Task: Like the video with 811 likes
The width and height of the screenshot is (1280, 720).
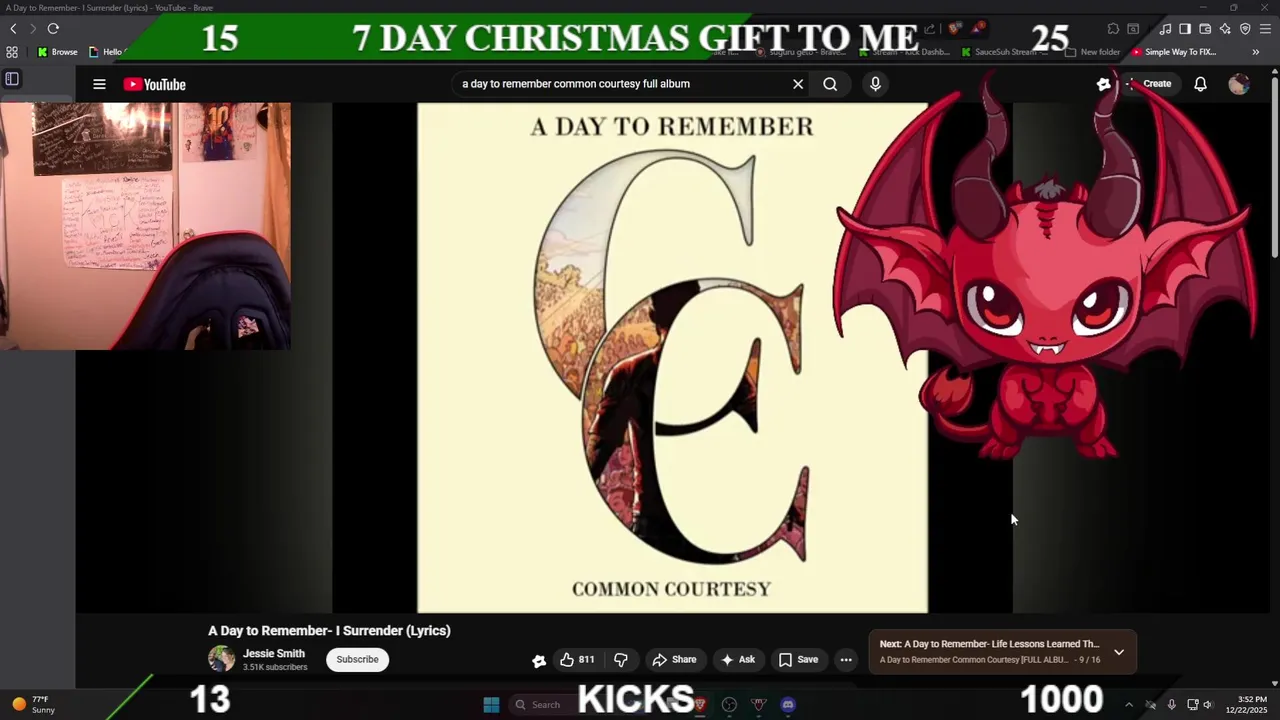Action: pyautogui.click(x=577, y=659)
